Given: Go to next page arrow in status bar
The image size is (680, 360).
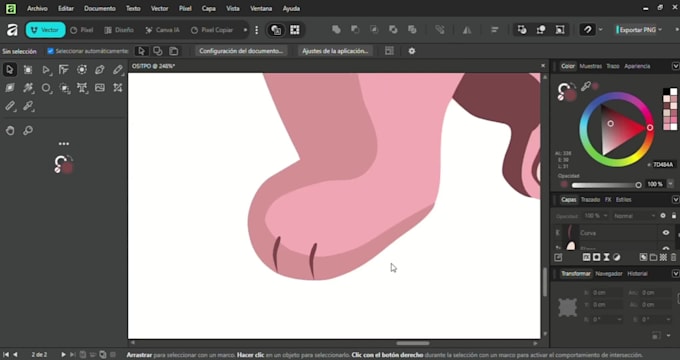Looking at the screenshot, I should click(x=63, y=355).
